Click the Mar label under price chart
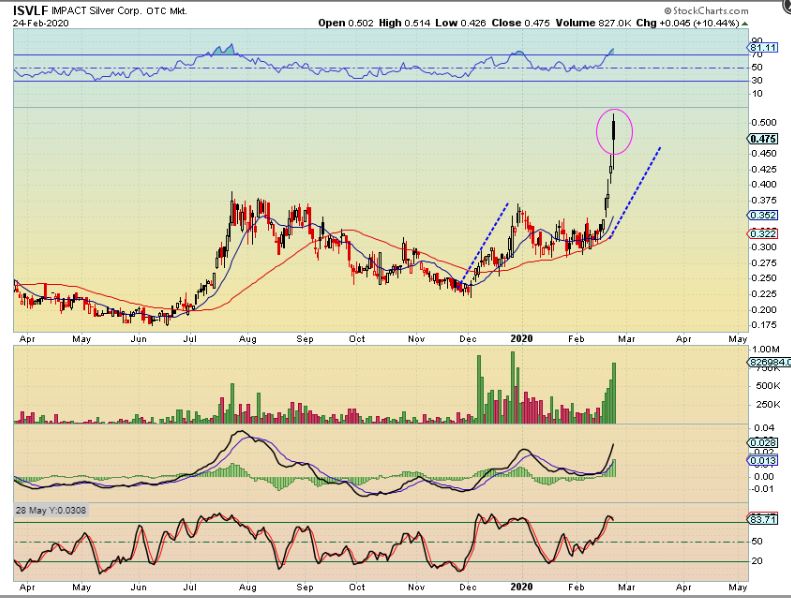The image size is (791, 598). click(627, 339)
